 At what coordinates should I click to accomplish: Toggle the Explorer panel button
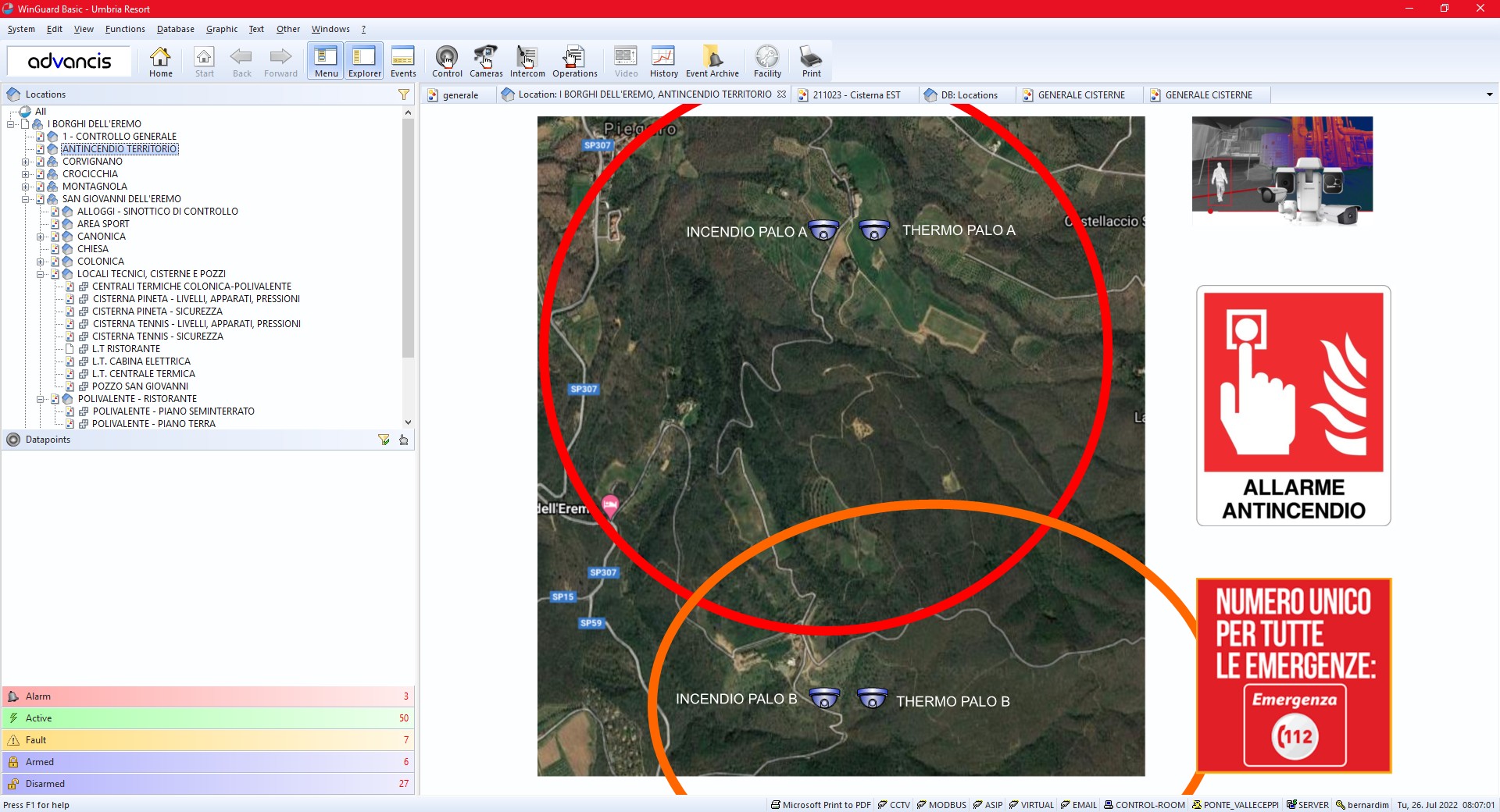(365, 62)
